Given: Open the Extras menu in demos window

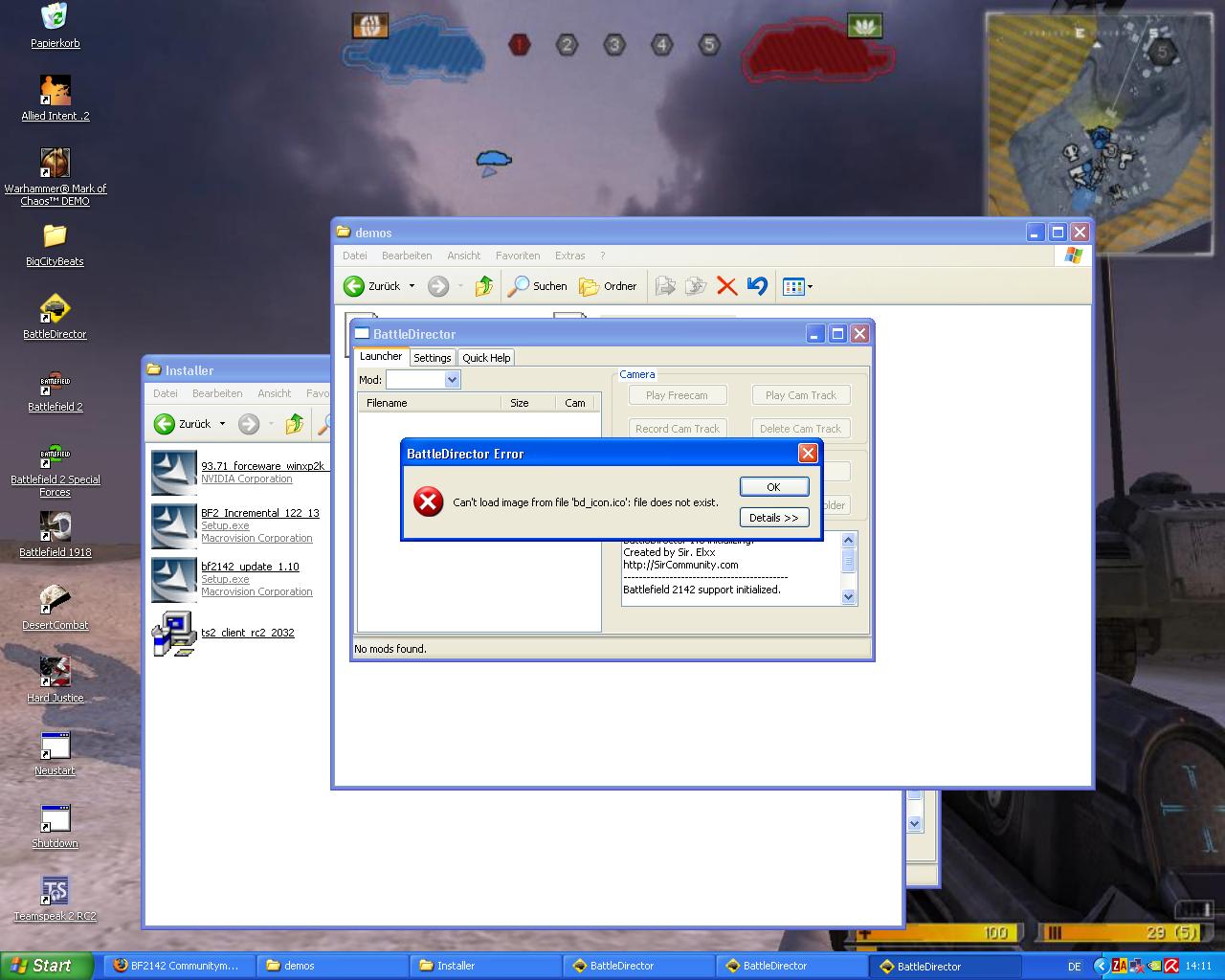Looking at the screenshot, I should [570, 256].
